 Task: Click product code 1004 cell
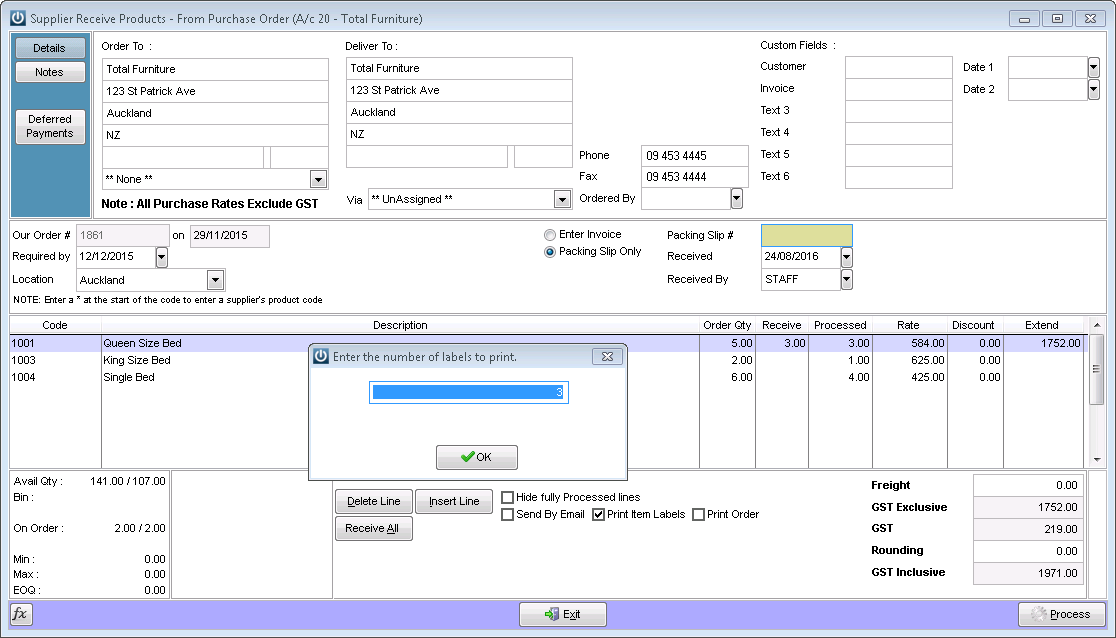coord(56,377)
